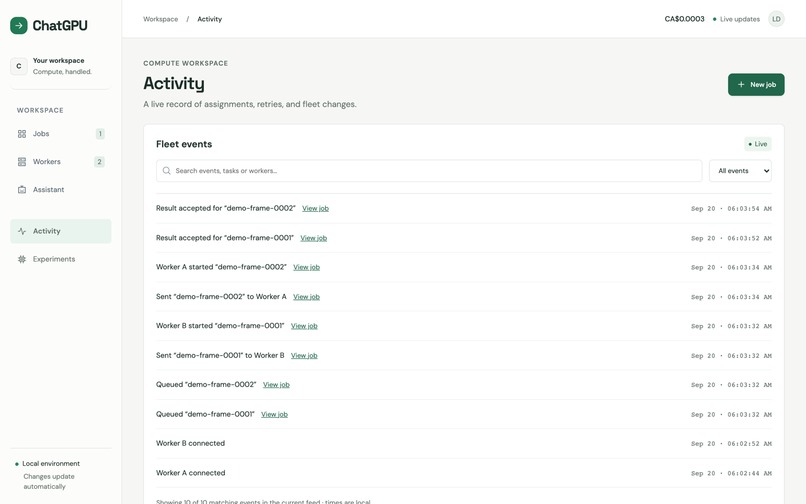Screen dimensions: 806x504
Task: Click the Workers count badge 2
Action: [x=100, y=161]
